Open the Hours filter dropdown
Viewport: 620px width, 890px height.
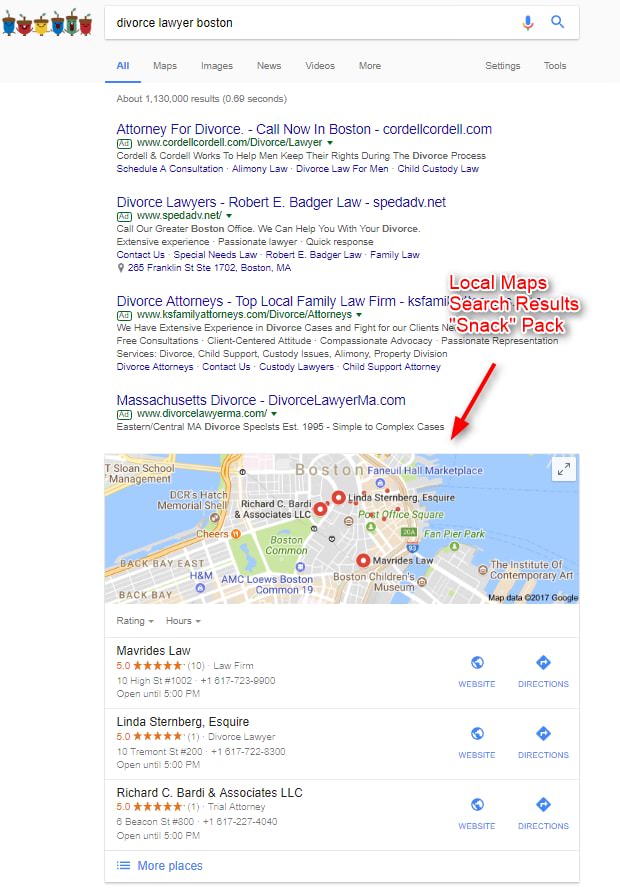183,621
